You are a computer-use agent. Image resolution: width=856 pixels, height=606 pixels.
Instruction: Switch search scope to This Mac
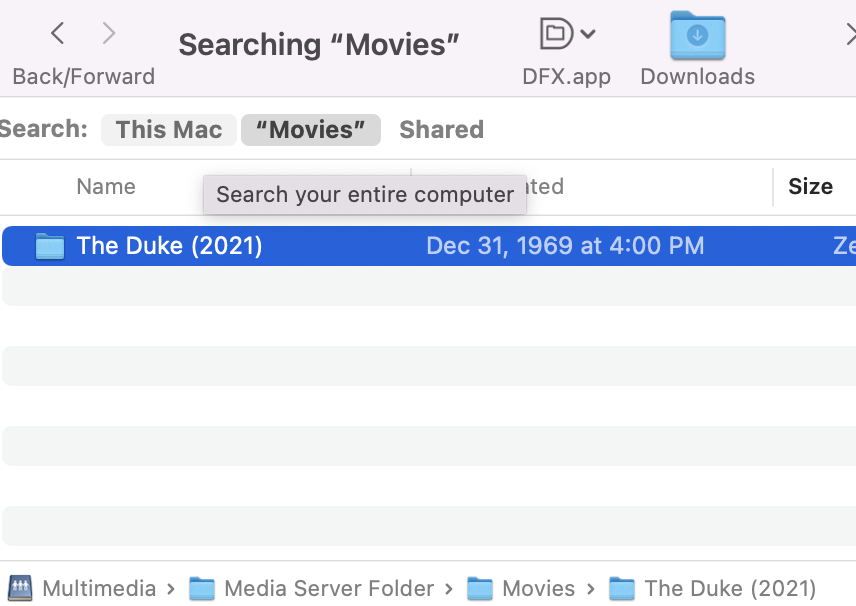pos(169,130)
